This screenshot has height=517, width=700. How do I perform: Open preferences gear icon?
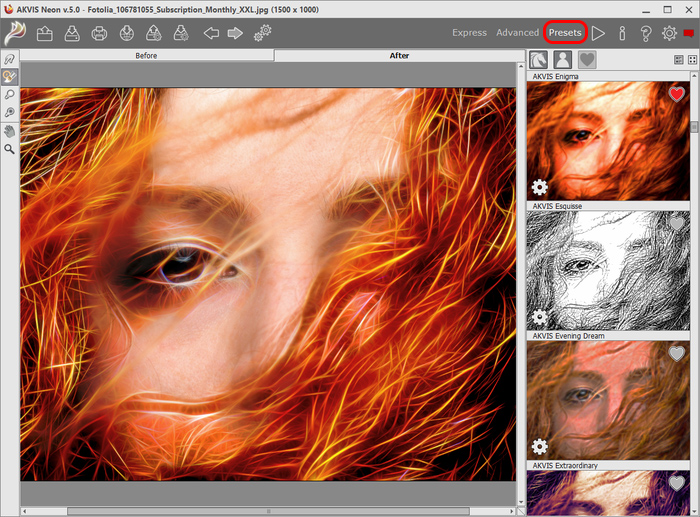click(x=669, y=33)
